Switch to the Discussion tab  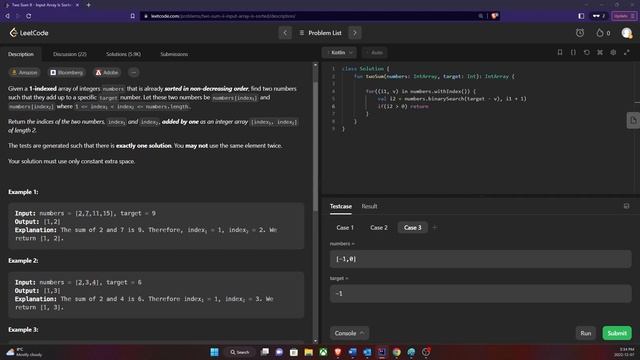pos(69,54)
